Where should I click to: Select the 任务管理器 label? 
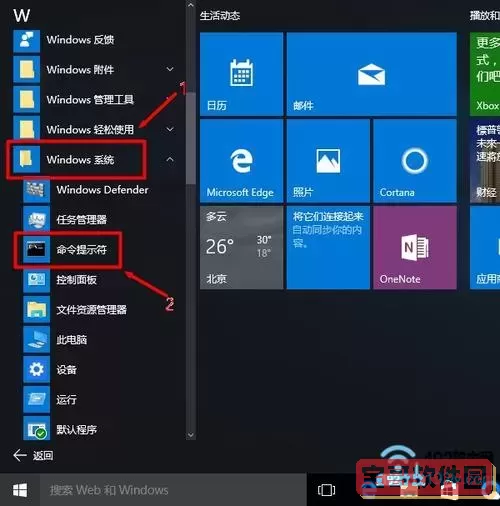tap(82, 219)
